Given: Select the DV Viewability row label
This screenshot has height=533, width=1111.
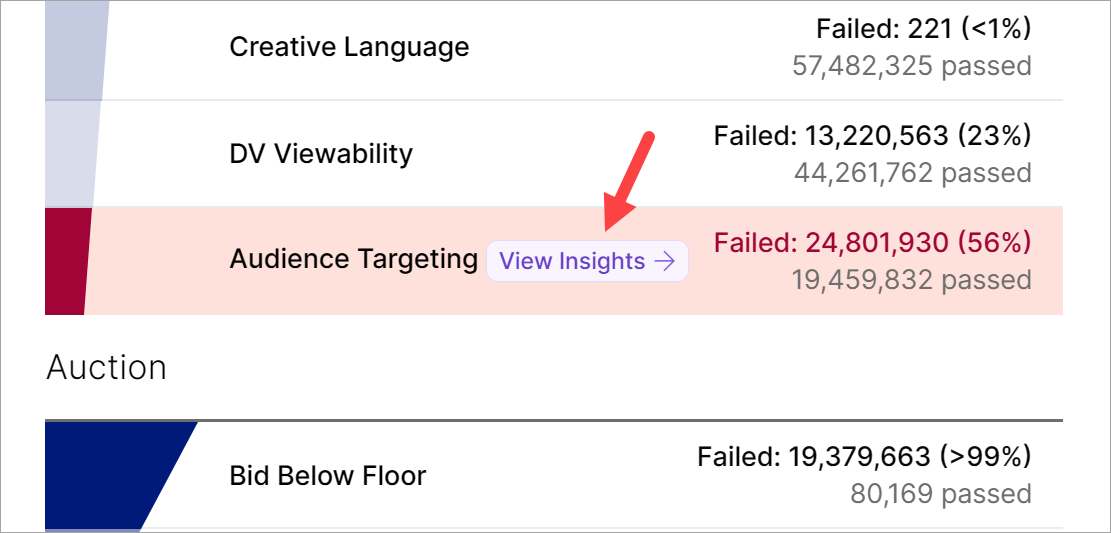Looking at the screenshot, I should pos(320,154).
